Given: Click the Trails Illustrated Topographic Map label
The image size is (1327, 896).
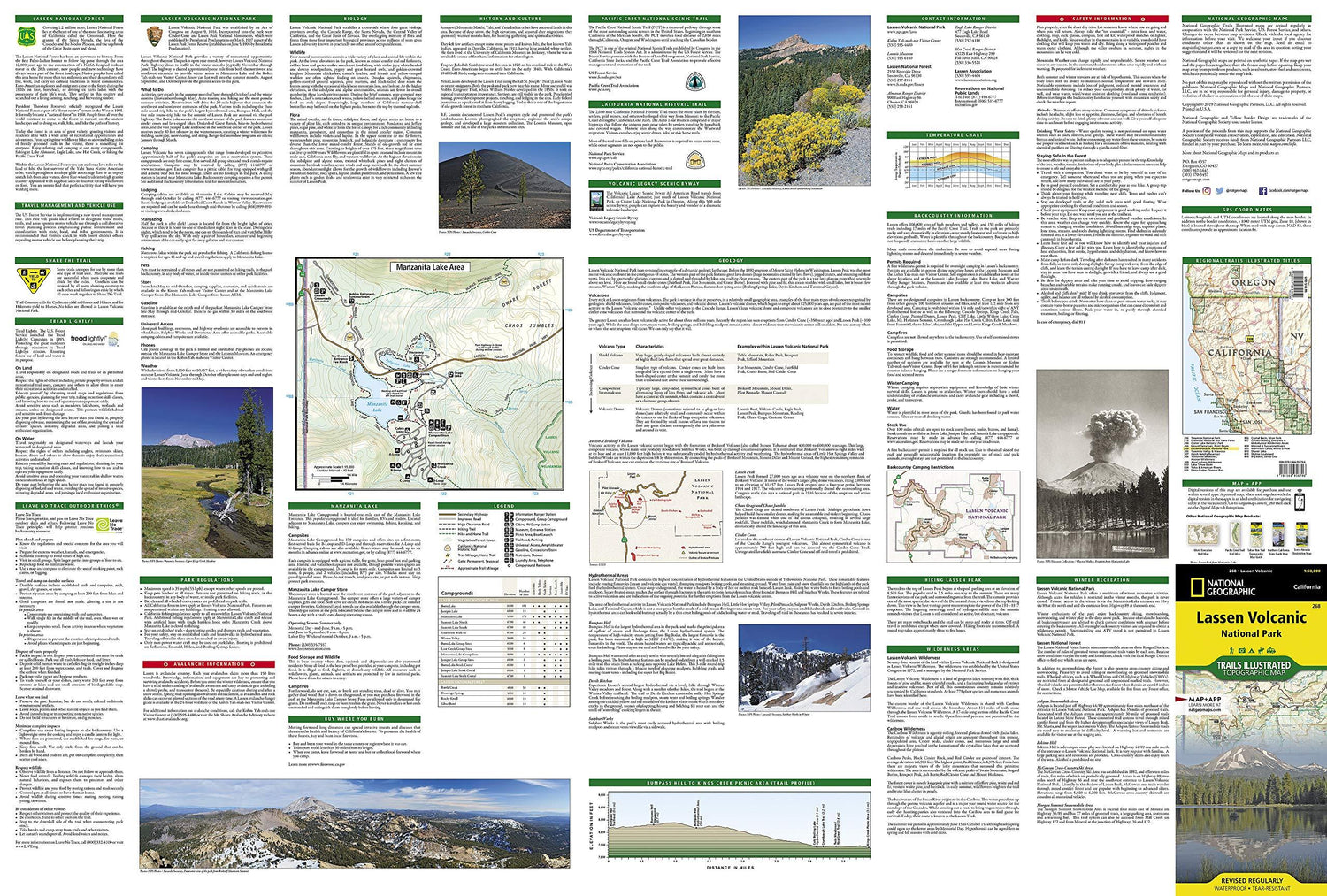Looking at the screenshot, I should tap(1256, 668).
